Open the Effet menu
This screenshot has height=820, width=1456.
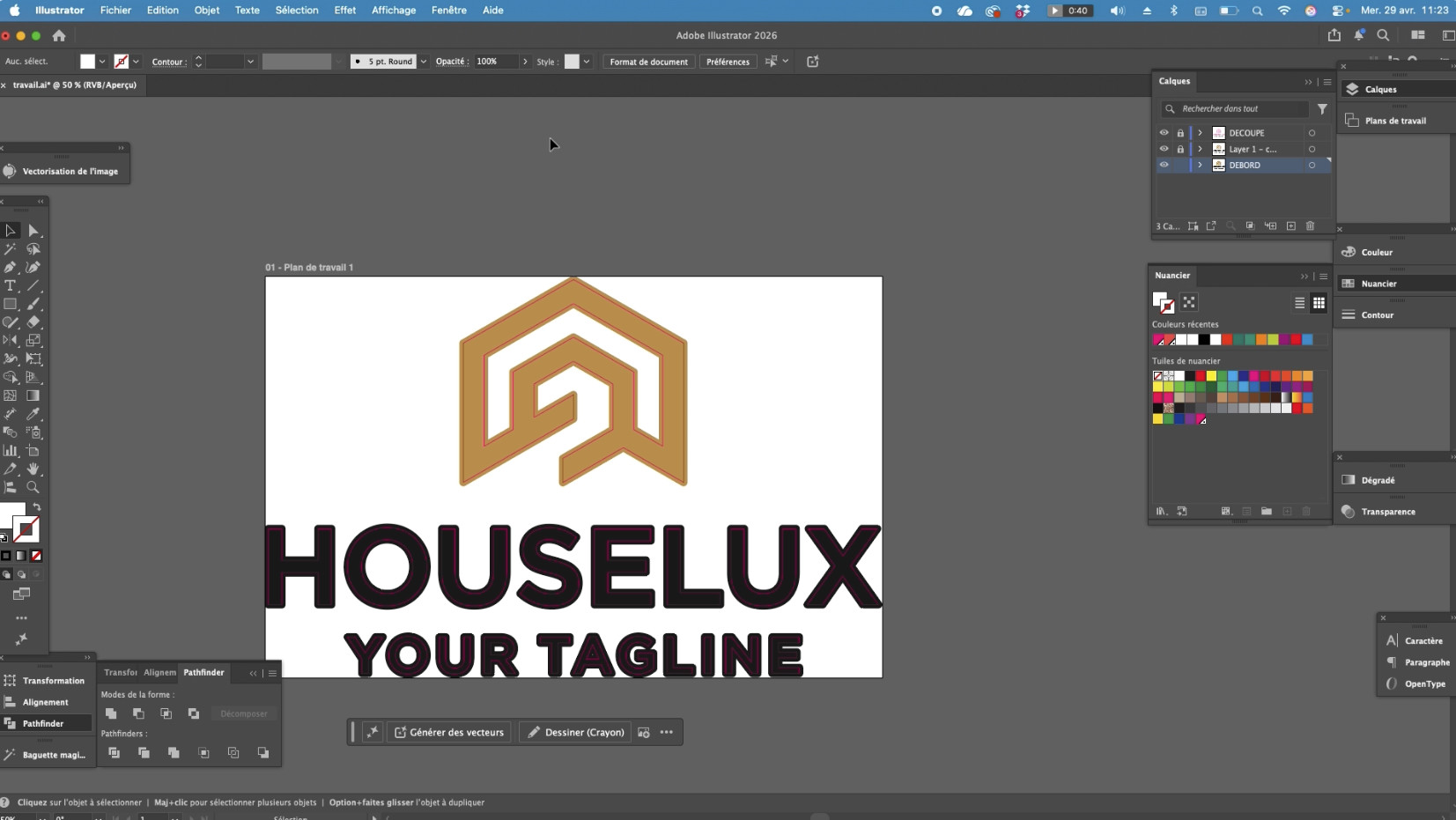tap(344, 11)
